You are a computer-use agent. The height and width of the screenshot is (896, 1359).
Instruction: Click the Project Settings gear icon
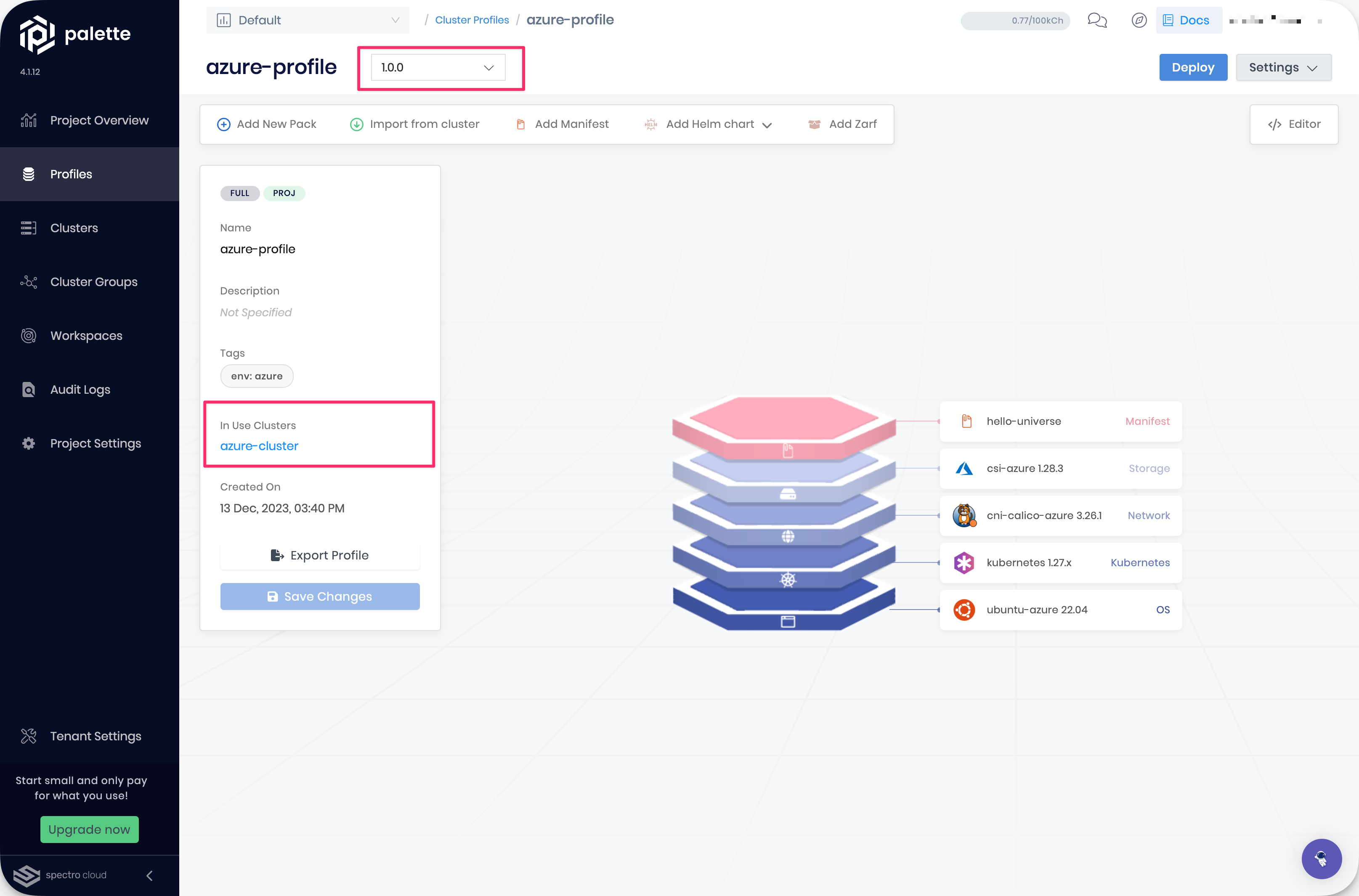pos(29,443)
